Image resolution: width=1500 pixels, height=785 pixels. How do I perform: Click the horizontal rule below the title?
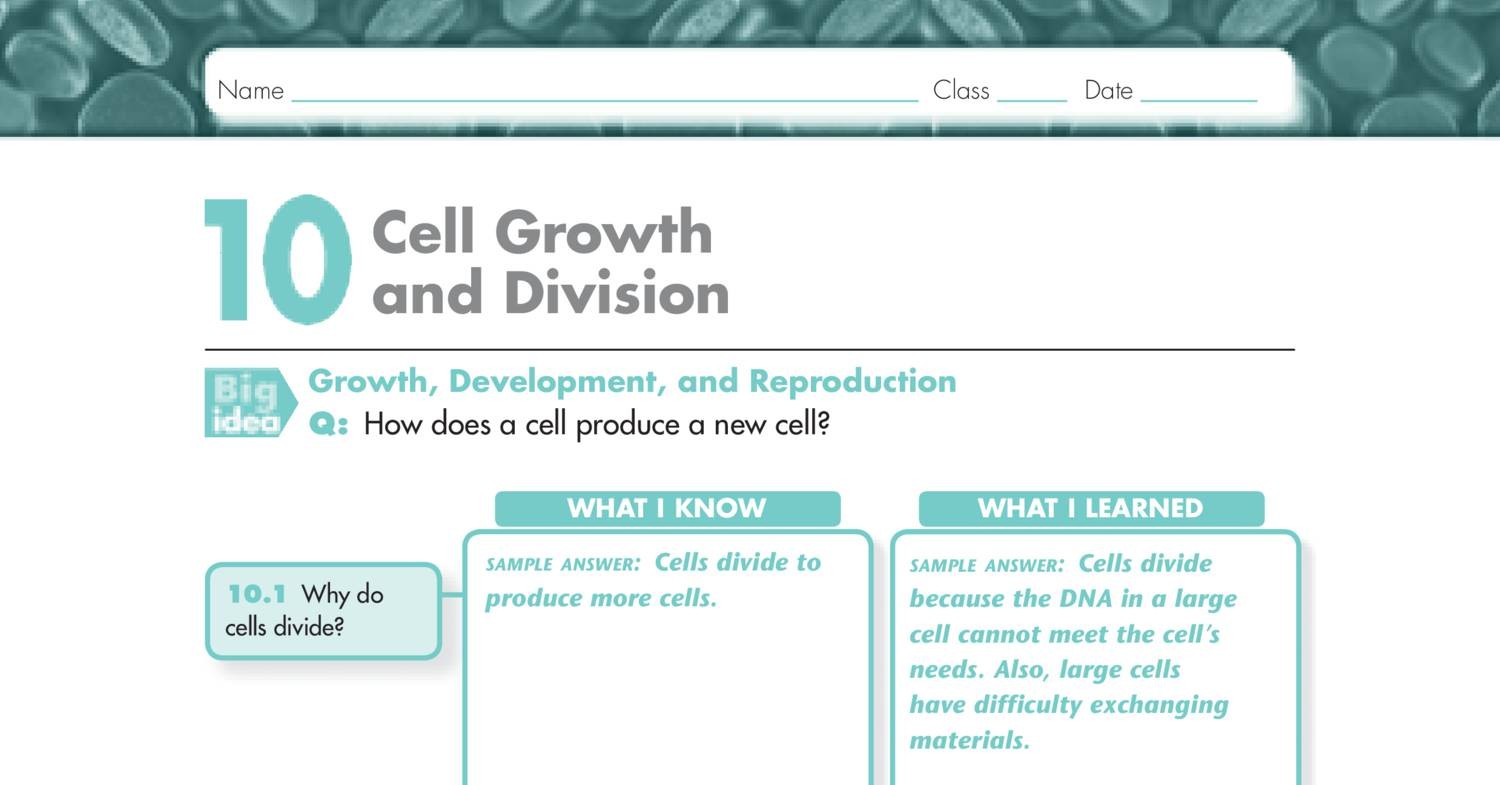pyautogui.click(x=749, y=350)
